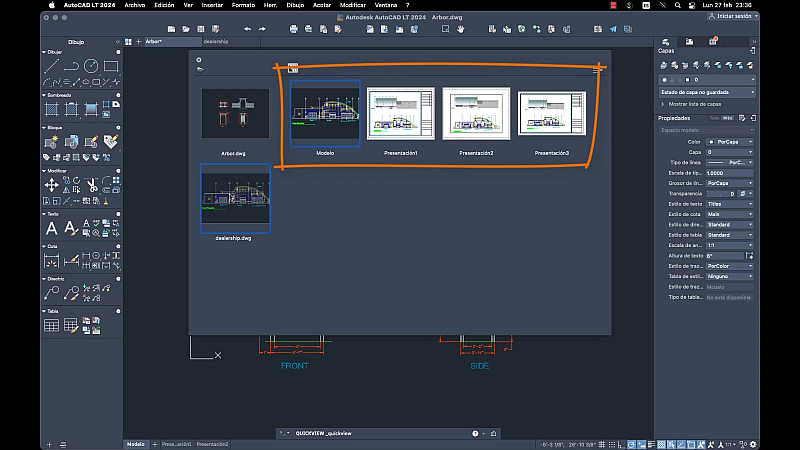Toggle the QuickView pin circle
800x450 pixels.
pos(199,60)
